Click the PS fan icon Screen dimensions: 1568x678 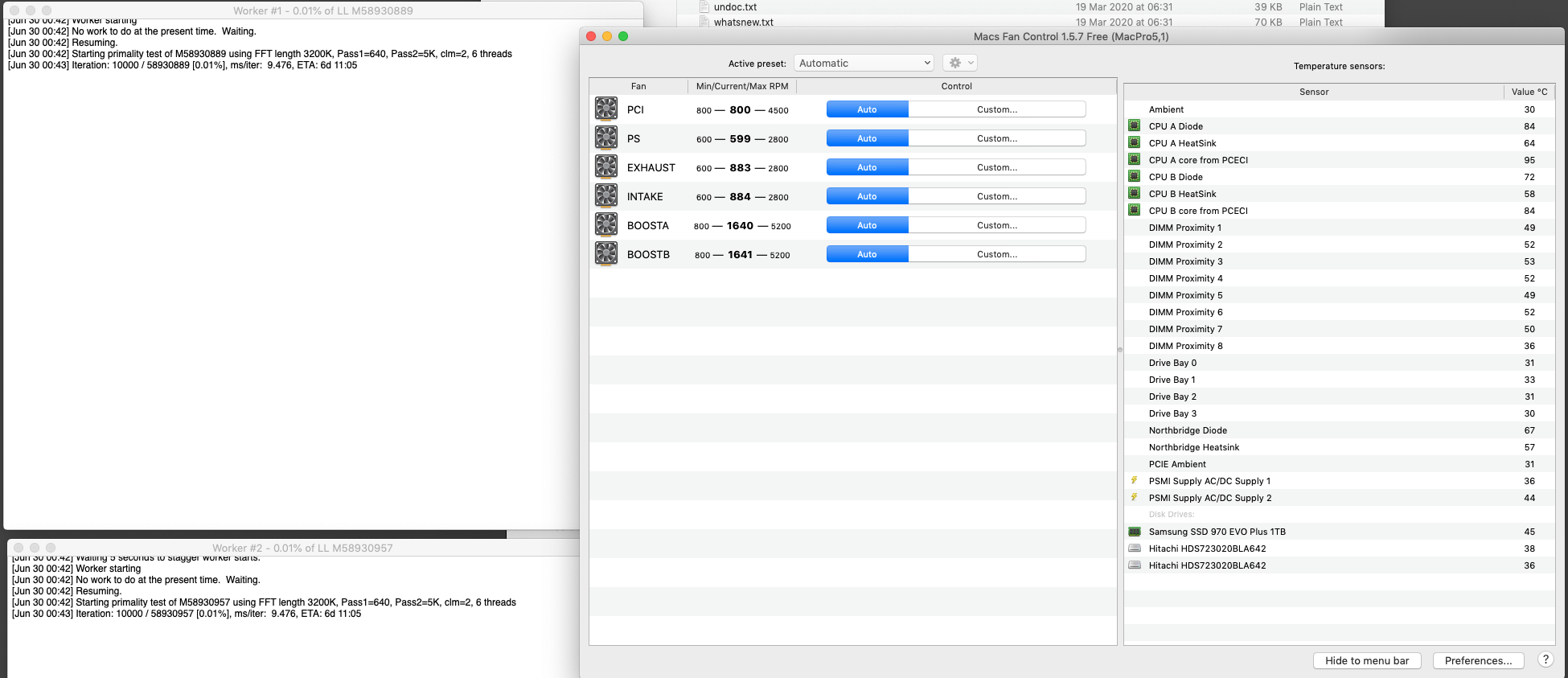606,138
